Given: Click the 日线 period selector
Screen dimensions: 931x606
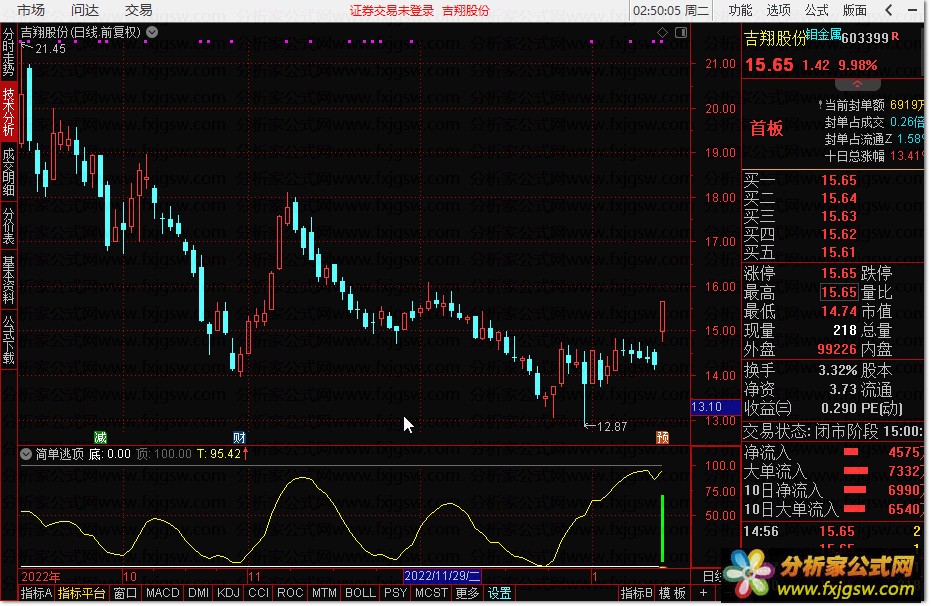Looking at the screenshot, I should [712, 576].
